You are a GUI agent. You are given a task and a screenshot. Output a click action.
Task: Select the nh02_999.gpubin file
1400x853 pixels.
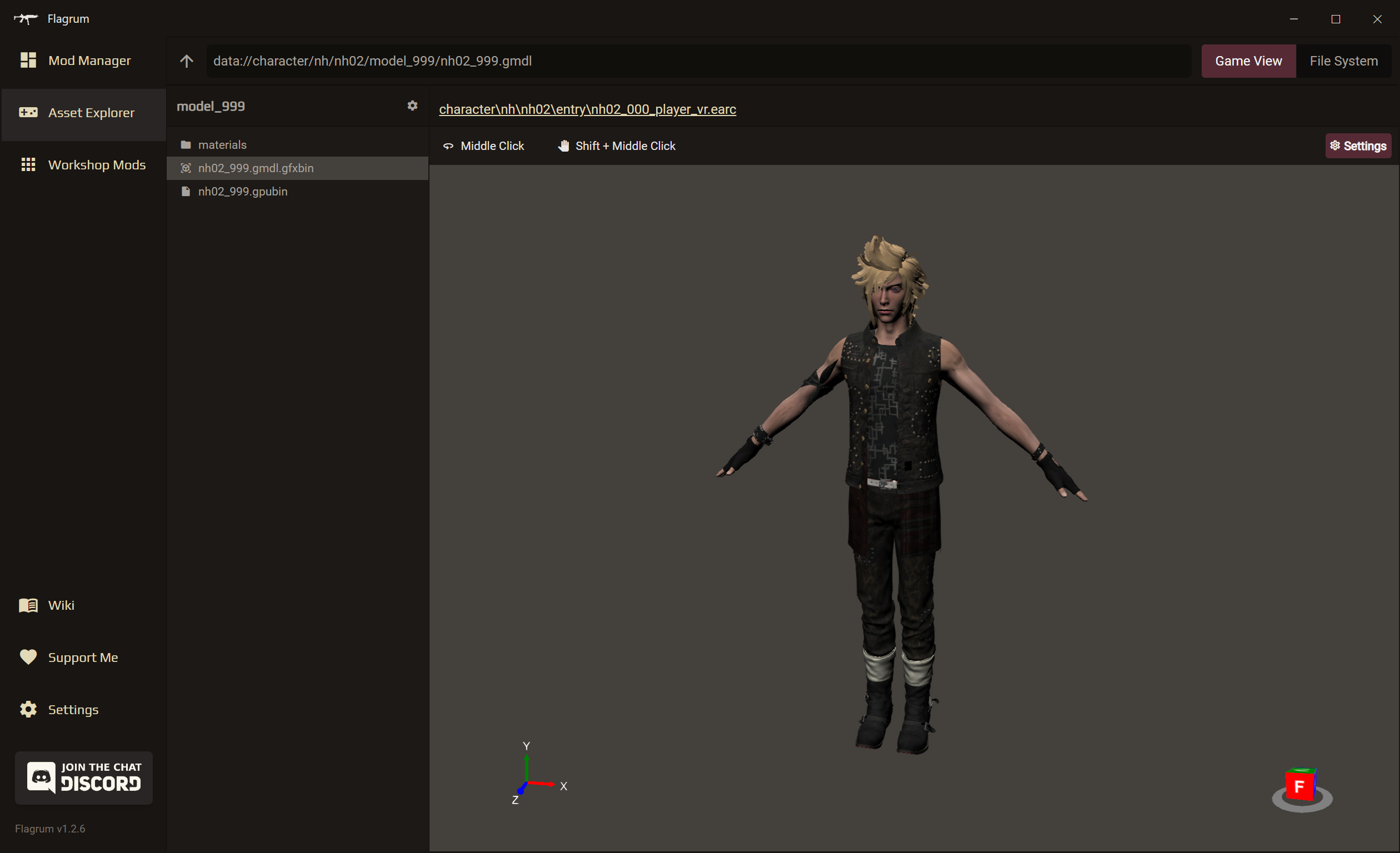(x=243, y=192)
